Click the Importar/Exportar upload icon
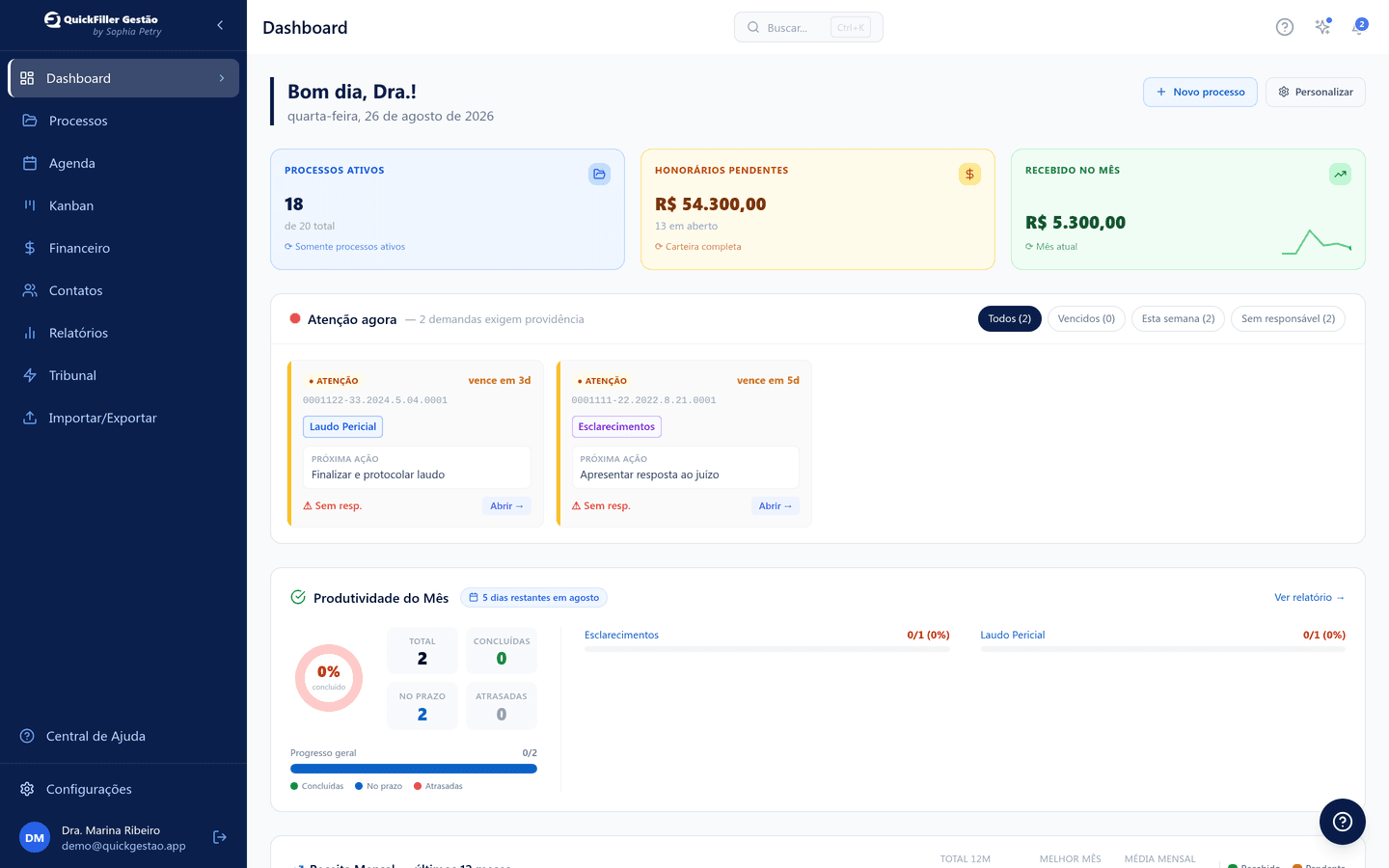 click(30, 418)
